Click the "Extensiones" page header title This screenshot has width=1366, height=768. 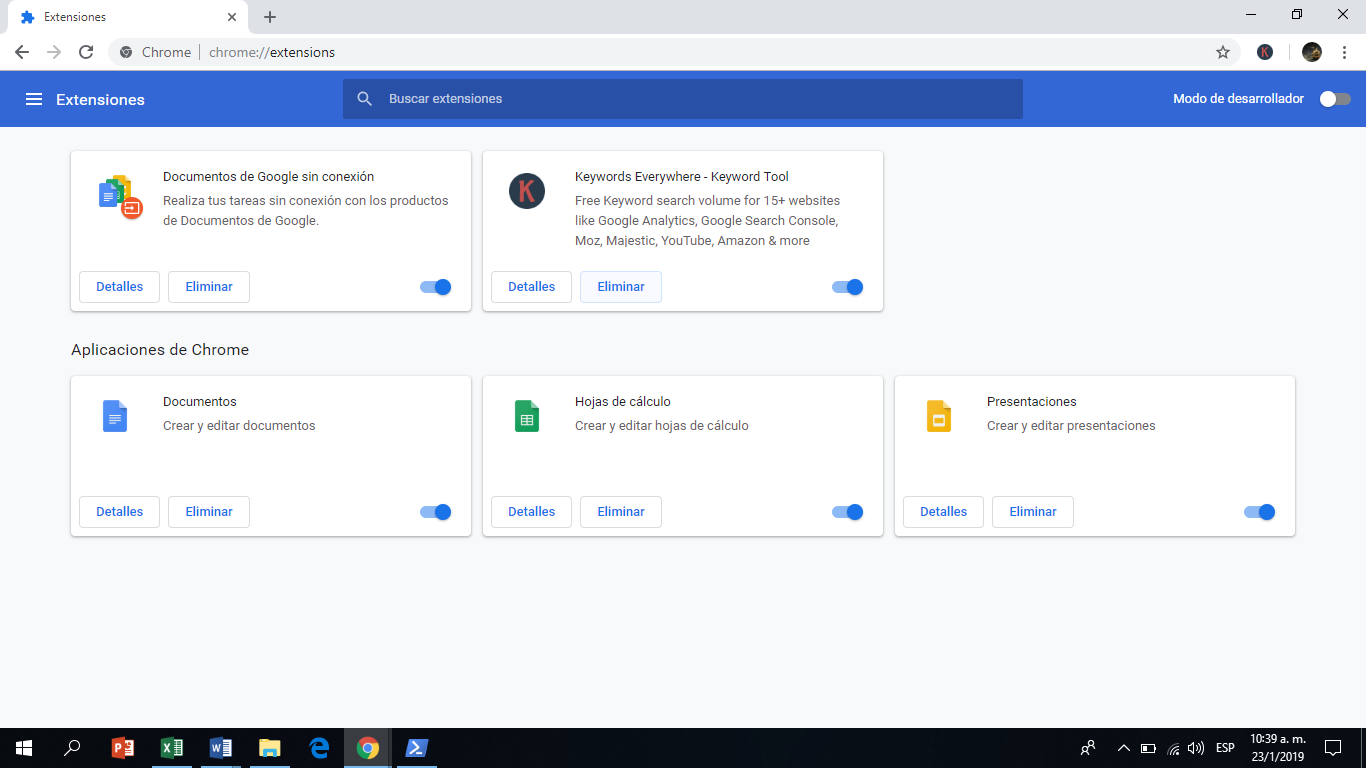pyautogui.click(x=100, y=99)
